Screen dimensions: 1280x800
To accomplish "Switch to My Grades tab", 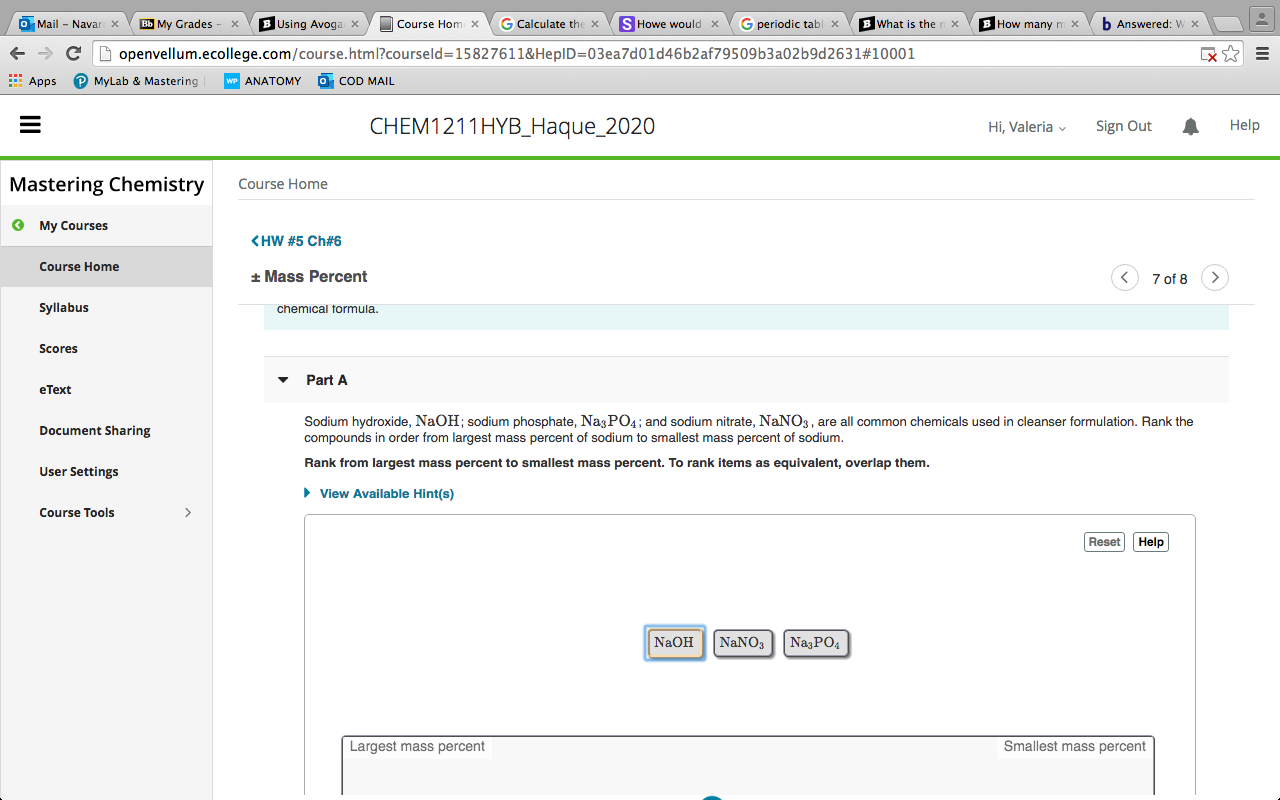I will [188, 23].
